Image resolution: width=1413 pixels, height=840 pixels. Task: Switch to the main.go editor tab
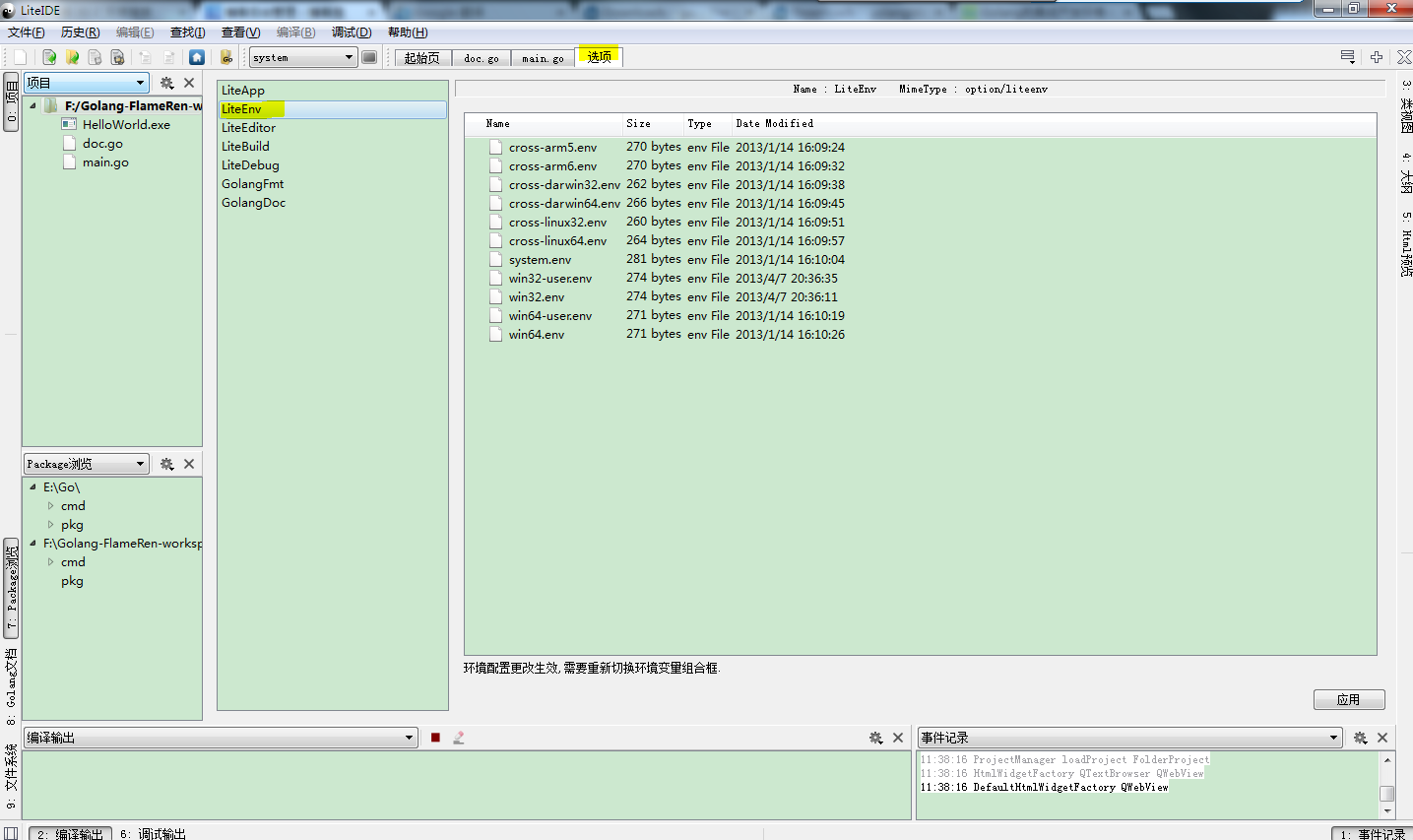coord(544,58)
